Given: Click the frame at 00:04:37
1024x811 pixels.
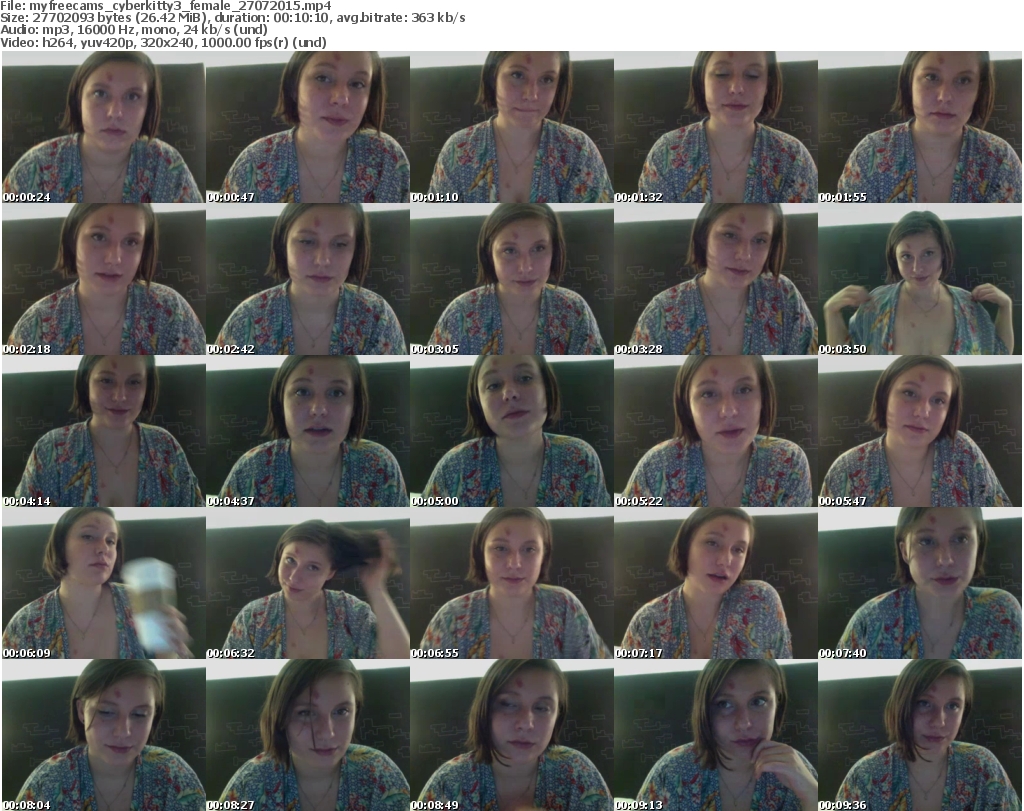Looking at the screenshot, I should [308, 431].
